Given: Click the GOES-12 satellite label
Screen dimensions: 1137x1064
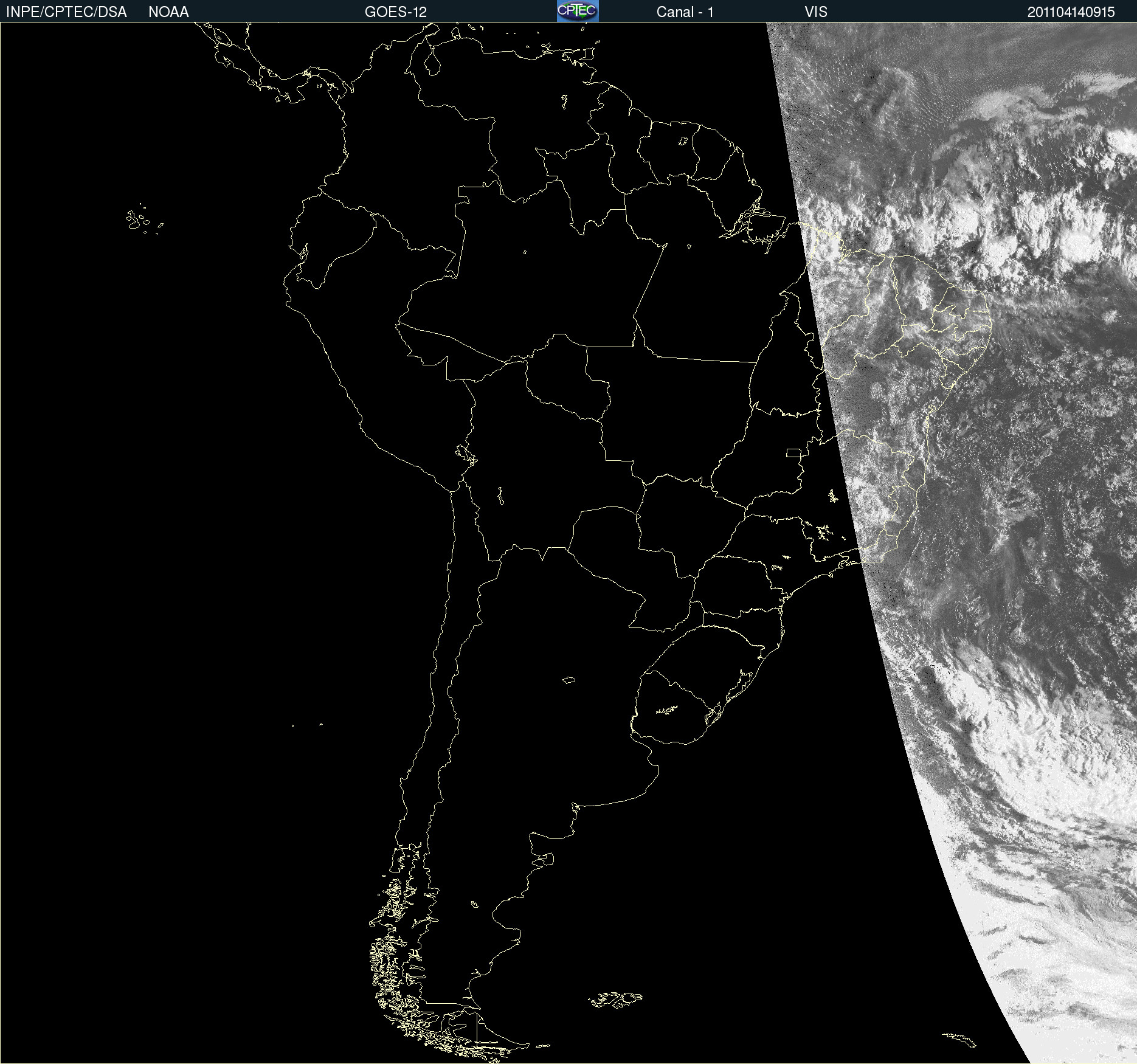Looking at the screenshot, I should (396, 12).
